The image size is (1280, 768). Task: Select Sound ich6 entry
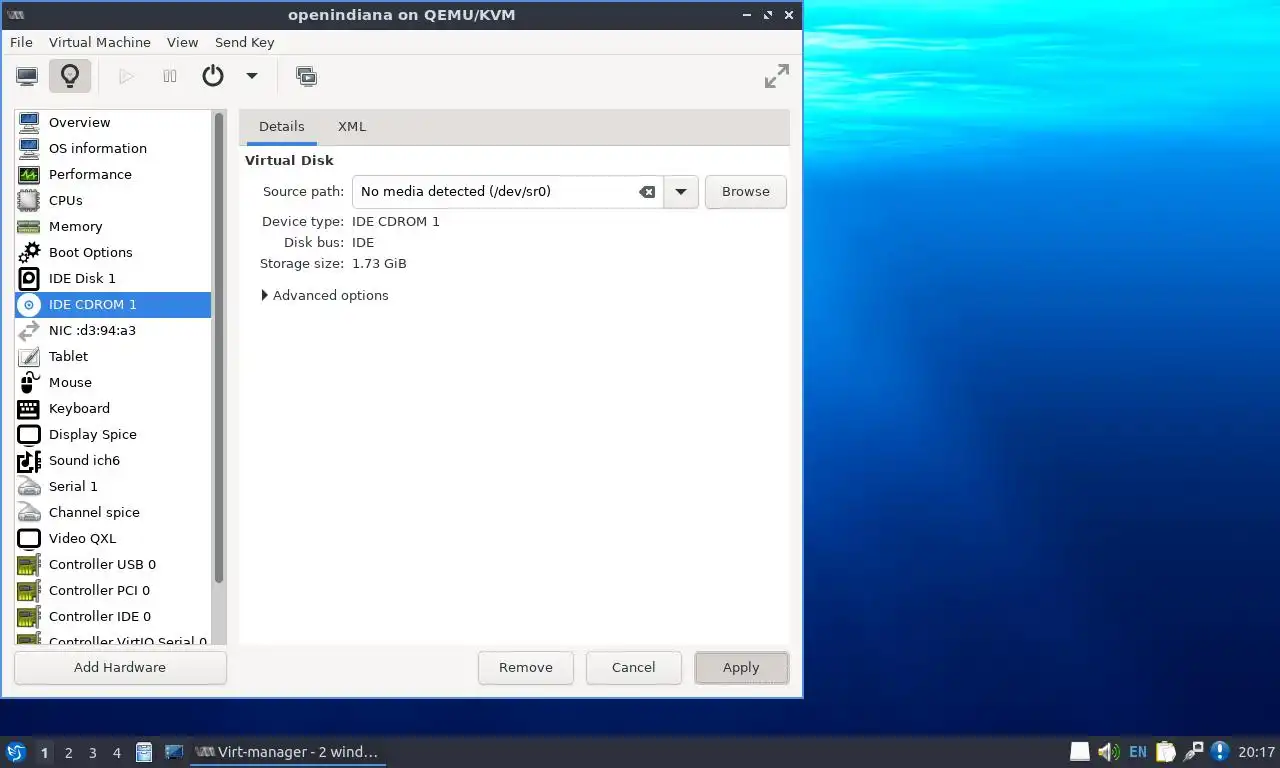113,460
